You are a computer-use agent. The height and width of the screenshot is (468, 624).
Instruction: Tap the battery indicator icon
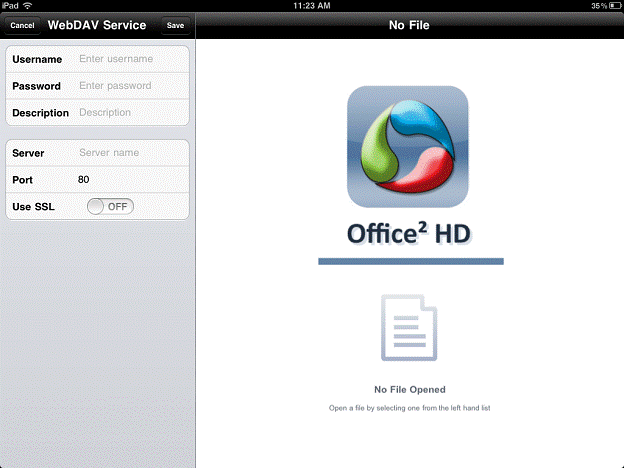615,6
